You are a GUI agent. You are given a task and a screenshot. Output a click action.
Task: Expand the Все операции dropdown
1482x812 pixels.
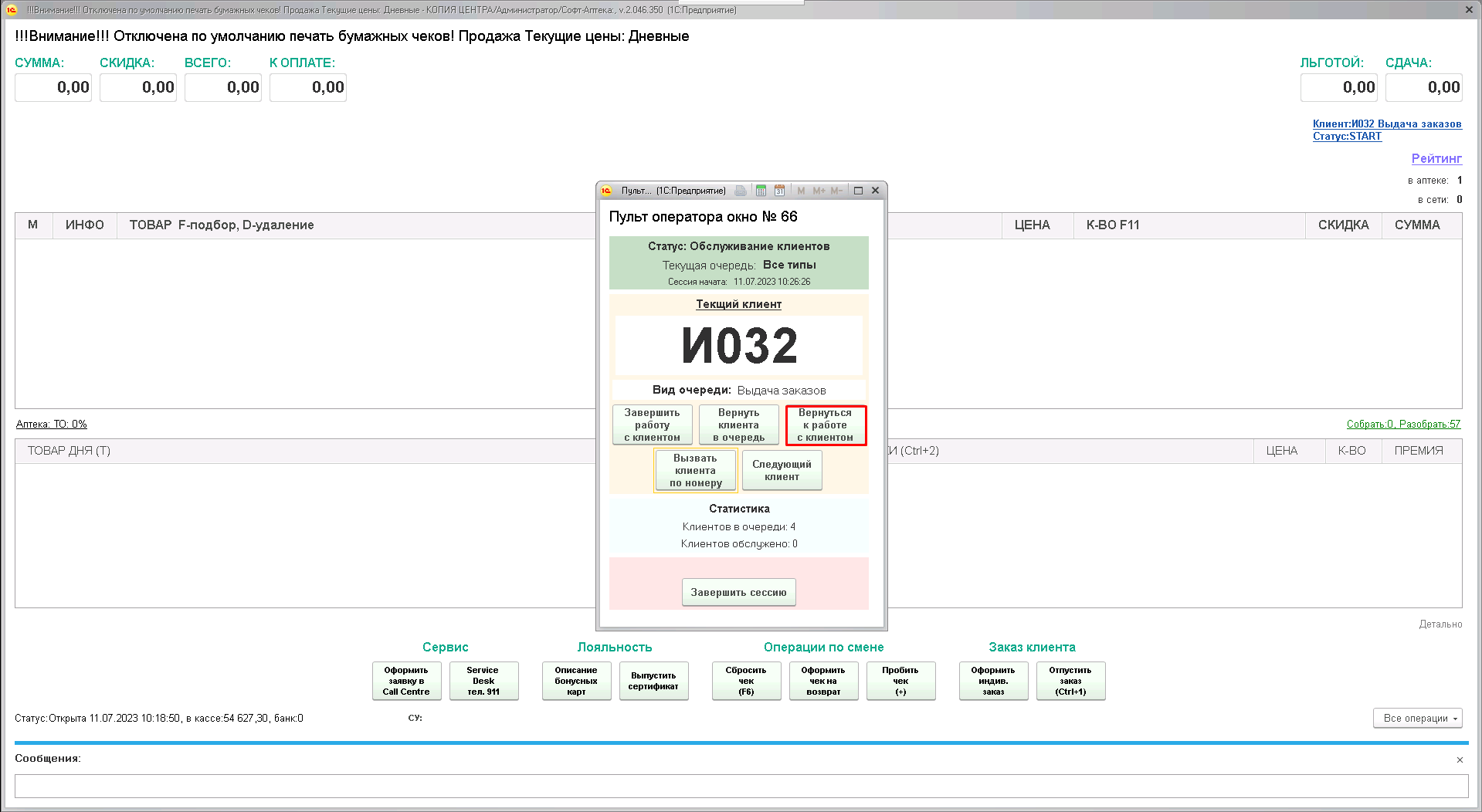(x=1417, y=718)
